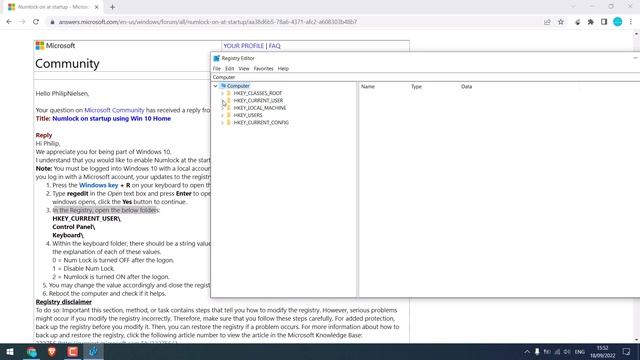
Task: Open first taskbar browser icon
Action: pyautogui.click(x=31, y=352)
